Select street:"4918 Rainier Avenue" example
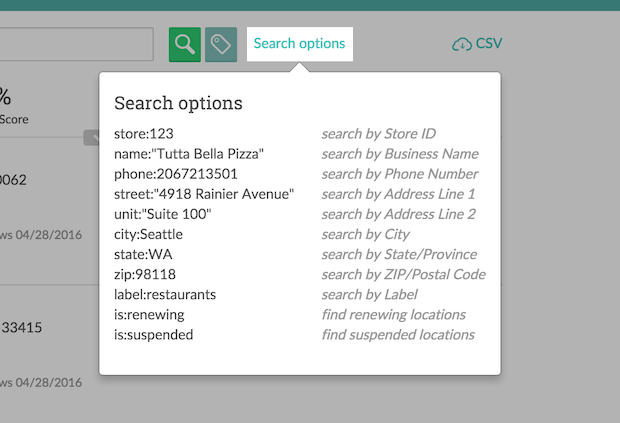 pos(204,194)
